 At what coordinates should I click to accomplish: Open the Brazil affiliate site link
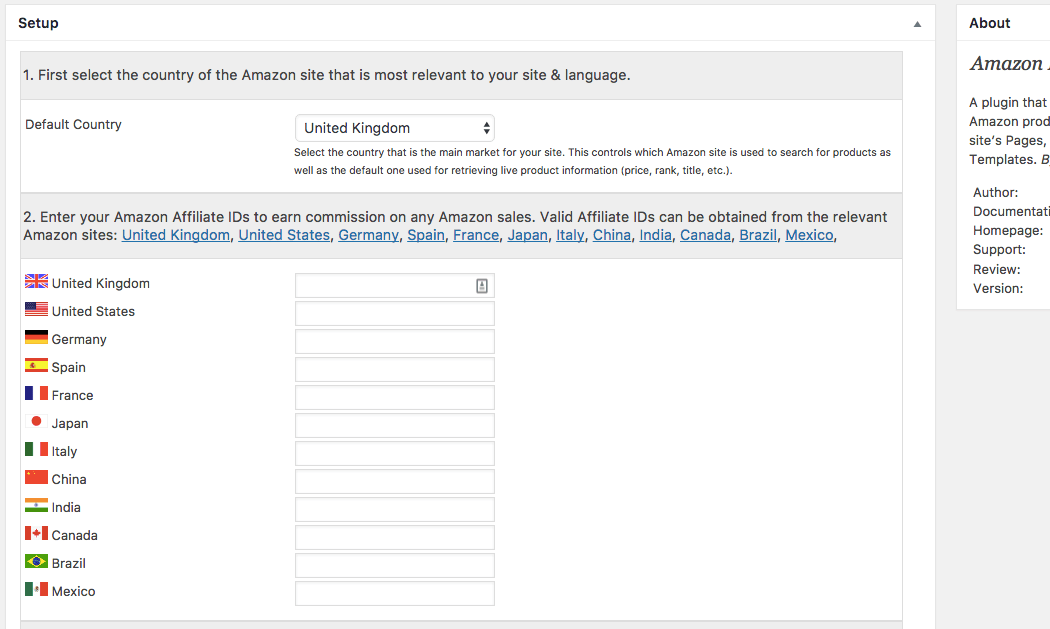[x=758, y=235]
